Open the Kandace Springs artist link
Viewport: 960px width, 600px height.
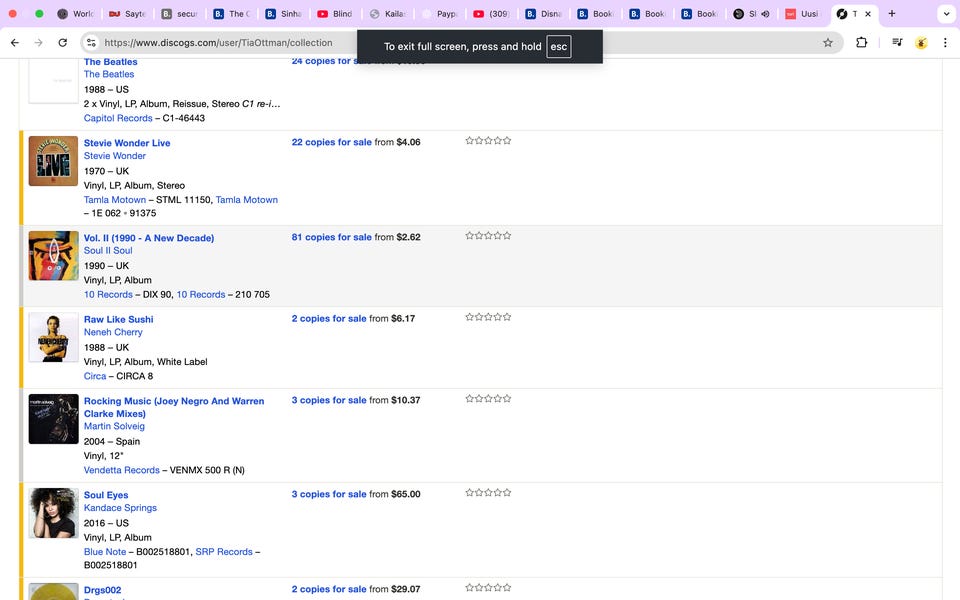(120, 508)
